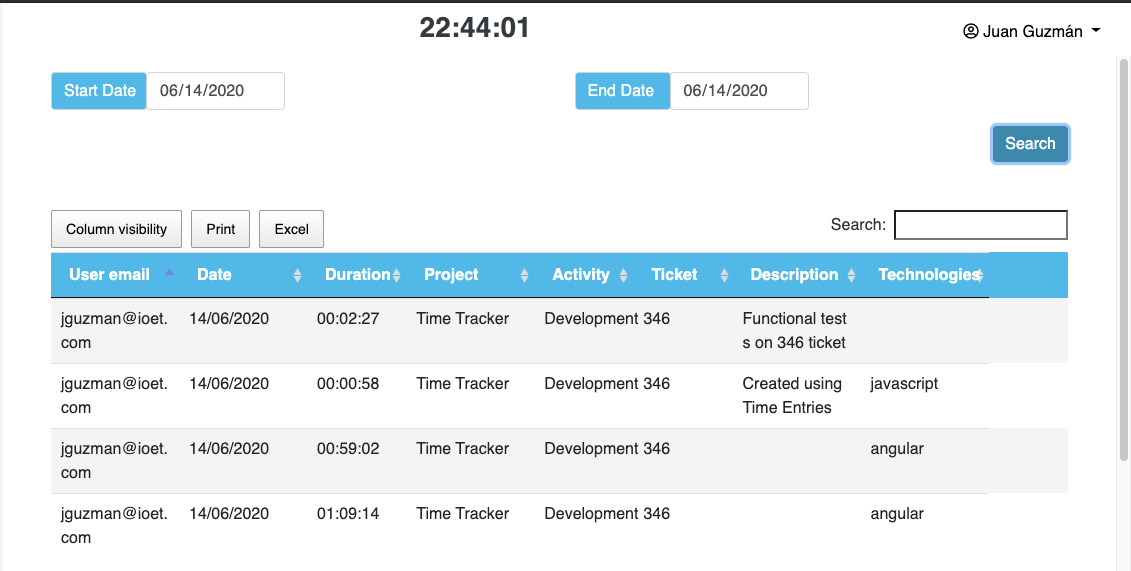This screenshot has height=571, width=1131.
Task: Click the Print button
Action: [220, 229]
